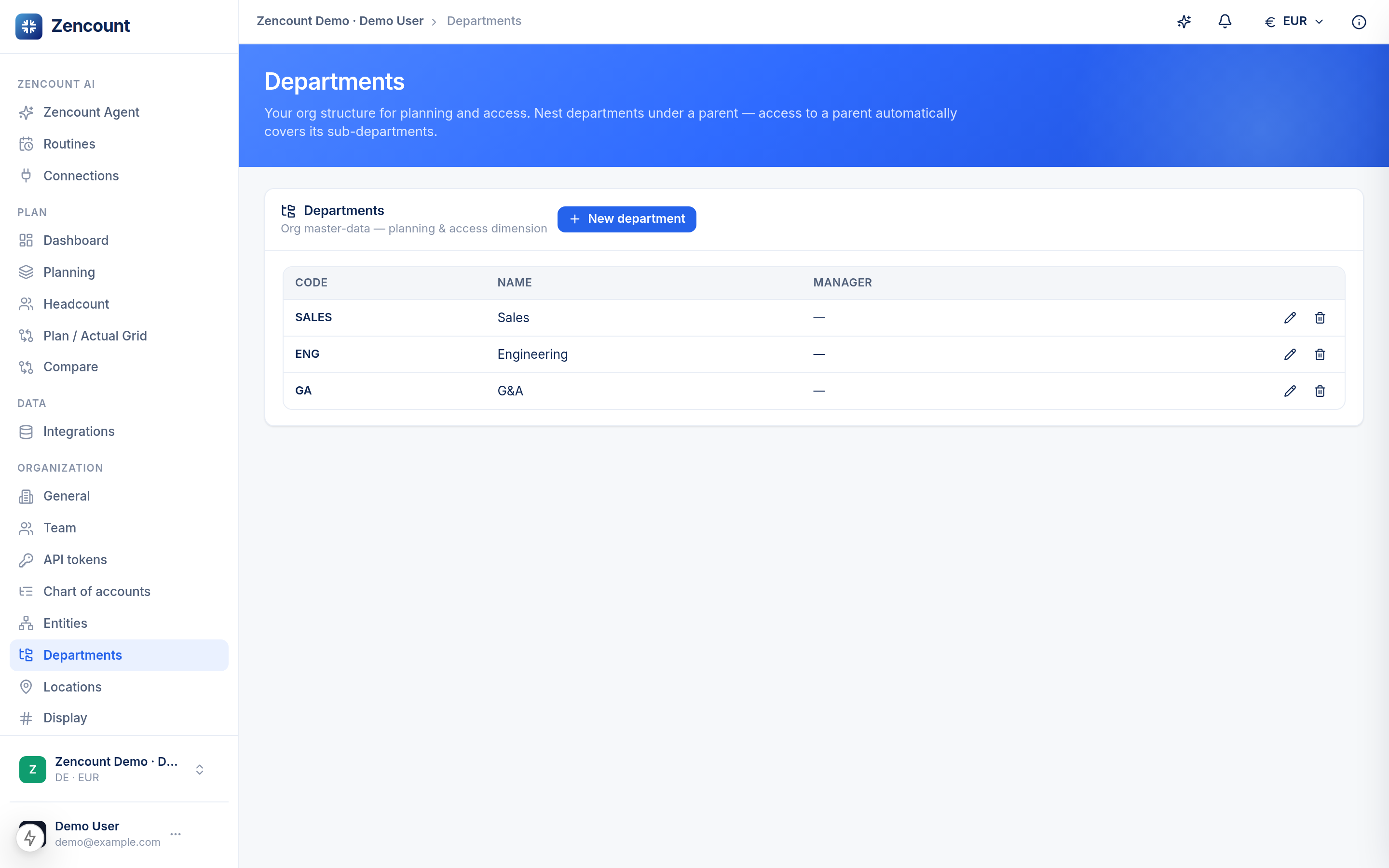Go to Headcount
Screen dimensions: 1389x868
click(119, 304)
